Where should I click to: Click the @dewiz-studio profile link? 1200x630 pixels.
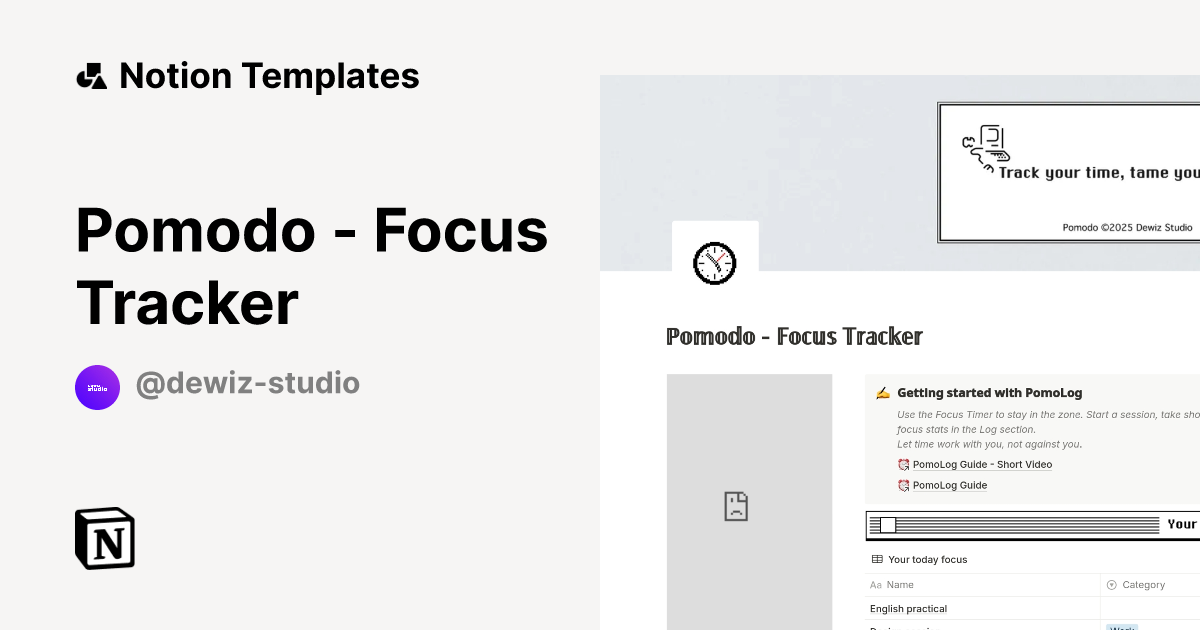point(248,383)
